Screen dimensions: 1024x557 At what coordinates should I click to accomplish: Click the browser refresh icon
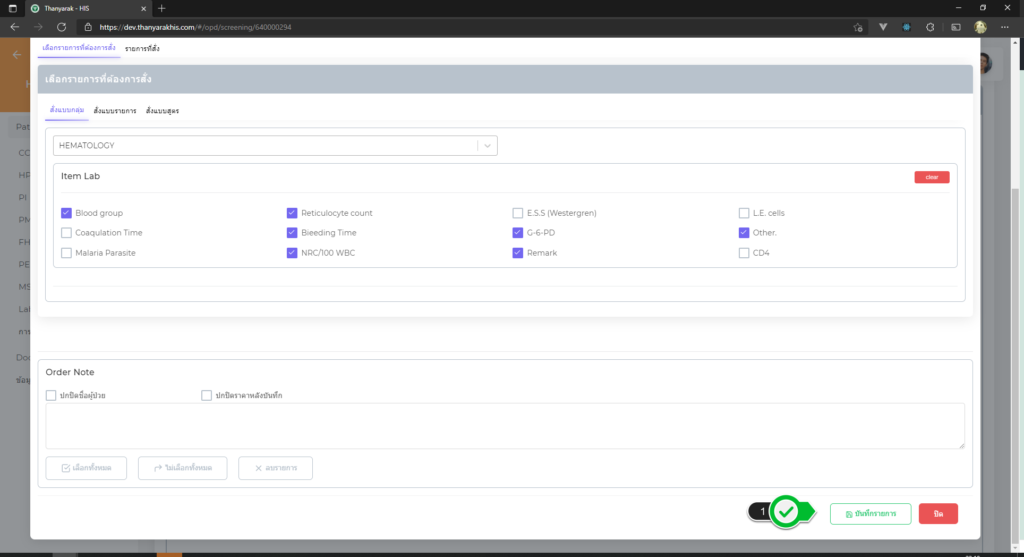[62, 27]
